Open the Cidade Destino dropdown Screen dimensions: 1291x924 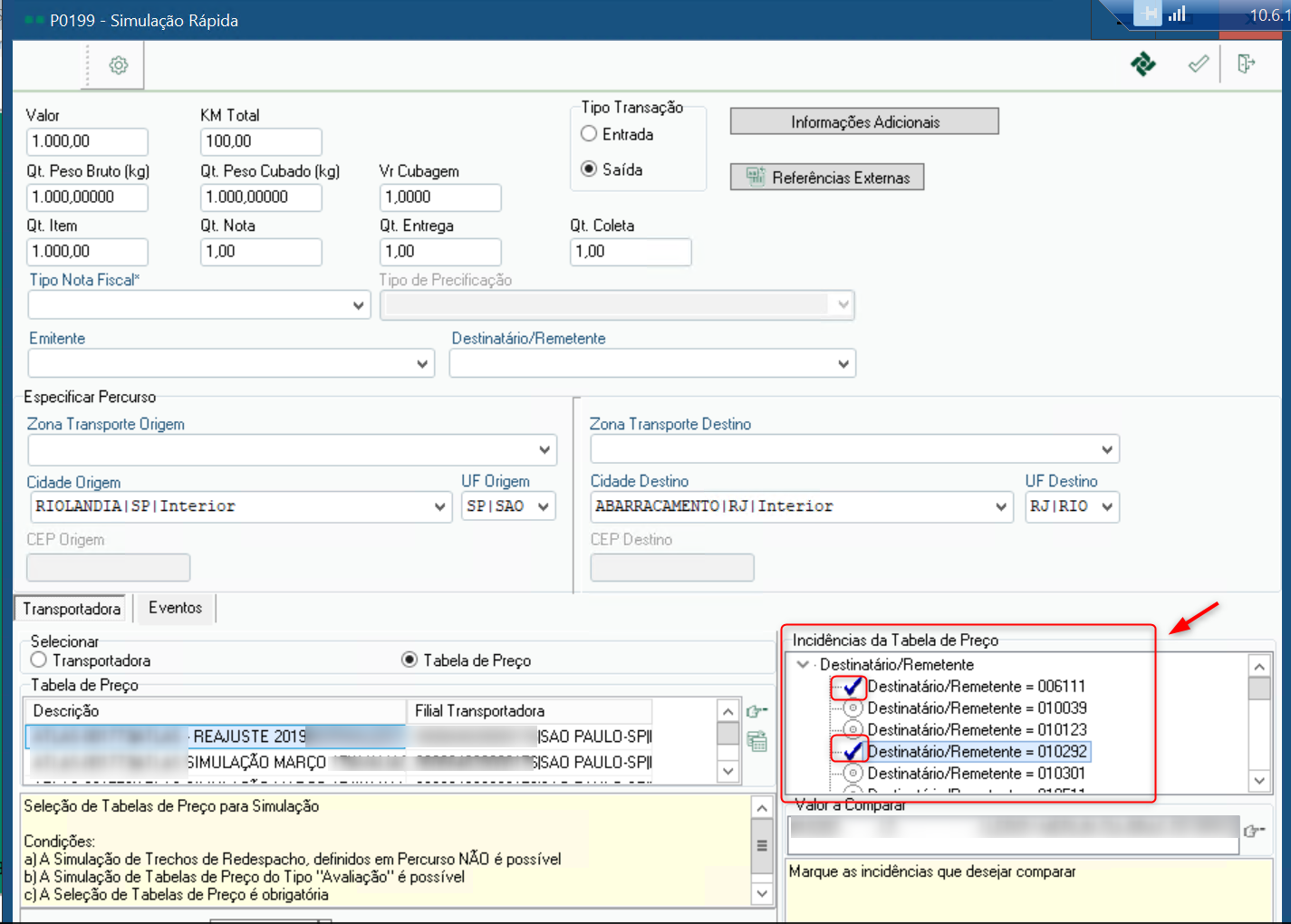coord(1001,506)
